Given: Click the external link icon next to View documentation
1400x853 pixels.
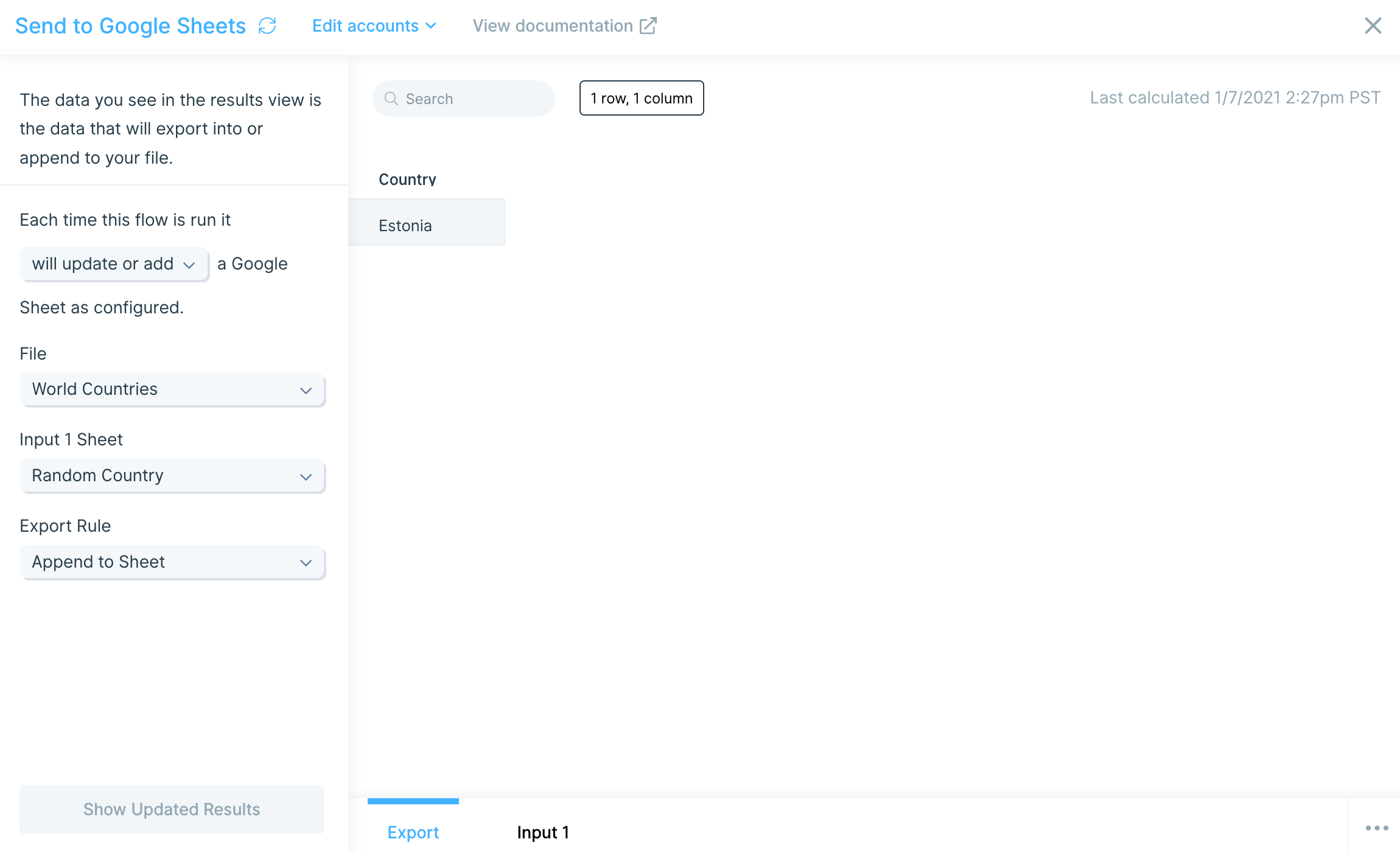Looking at the screenshot, I should click(648, 26).
